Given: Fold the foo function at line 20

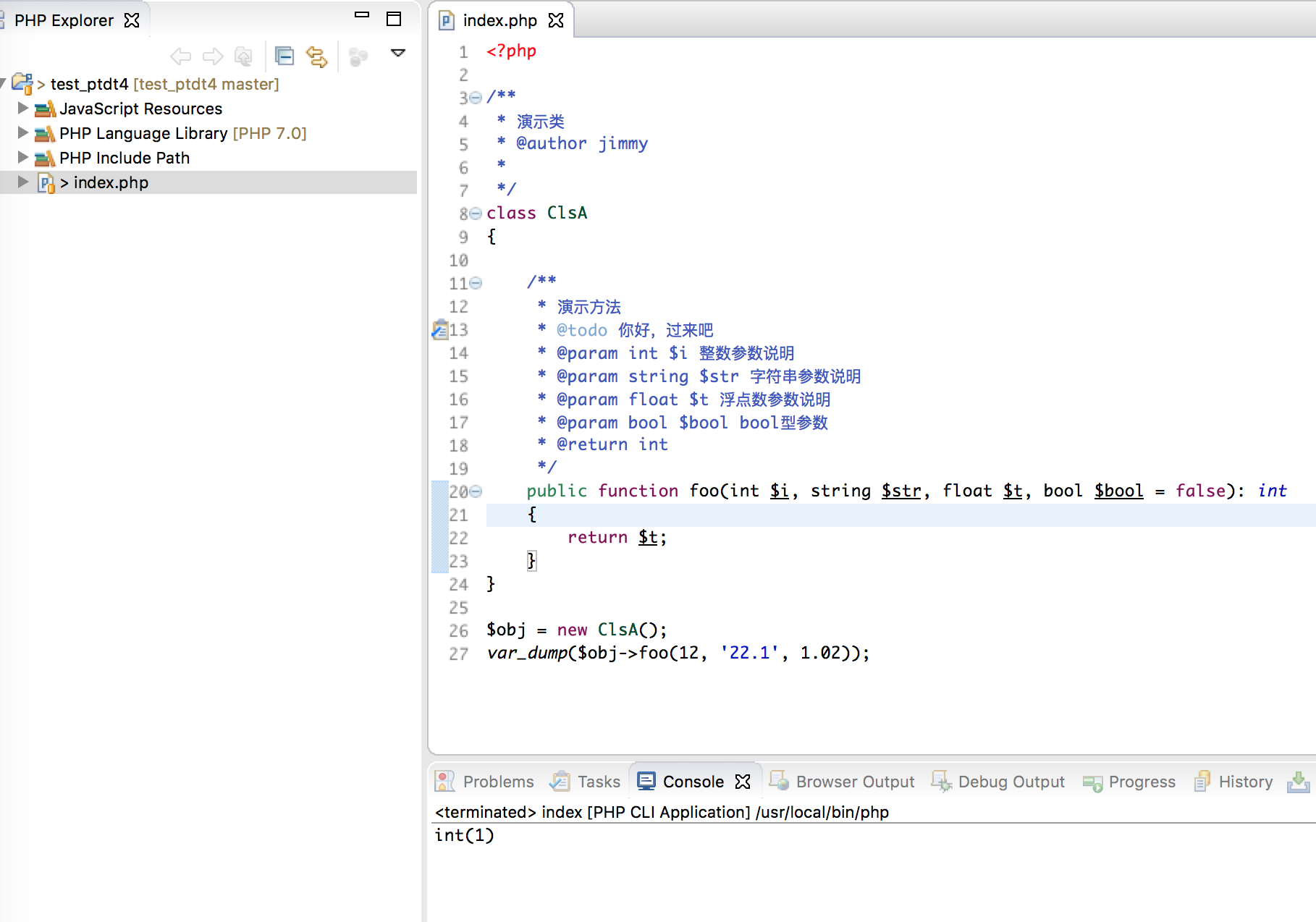Looking at the screenshot, I should [x=476, y=491].
